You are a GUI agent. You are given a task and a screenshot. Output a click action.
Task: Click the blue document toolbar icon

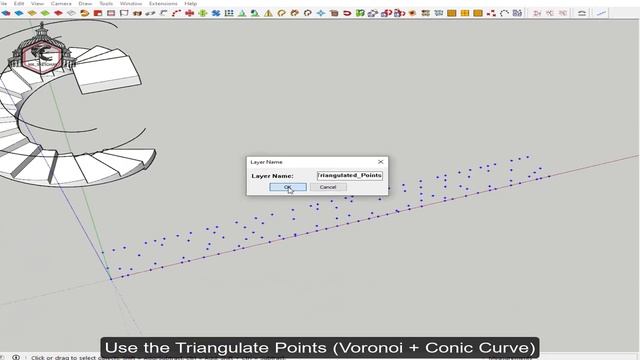pos(517,13)
